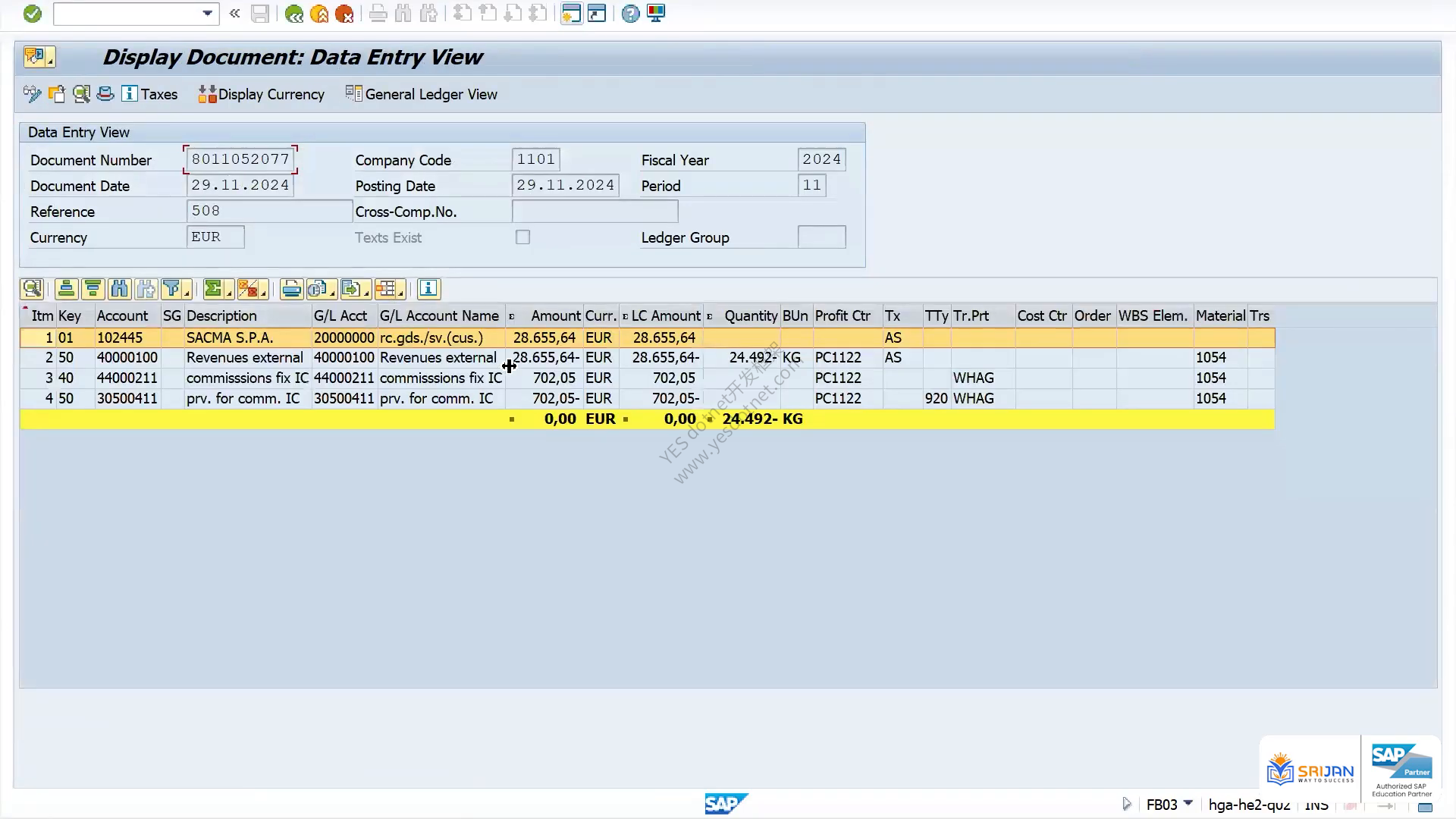Viewport: 1456px width, 819px height.
Task: Click the grid Print icon
Action: coord(291,289)
